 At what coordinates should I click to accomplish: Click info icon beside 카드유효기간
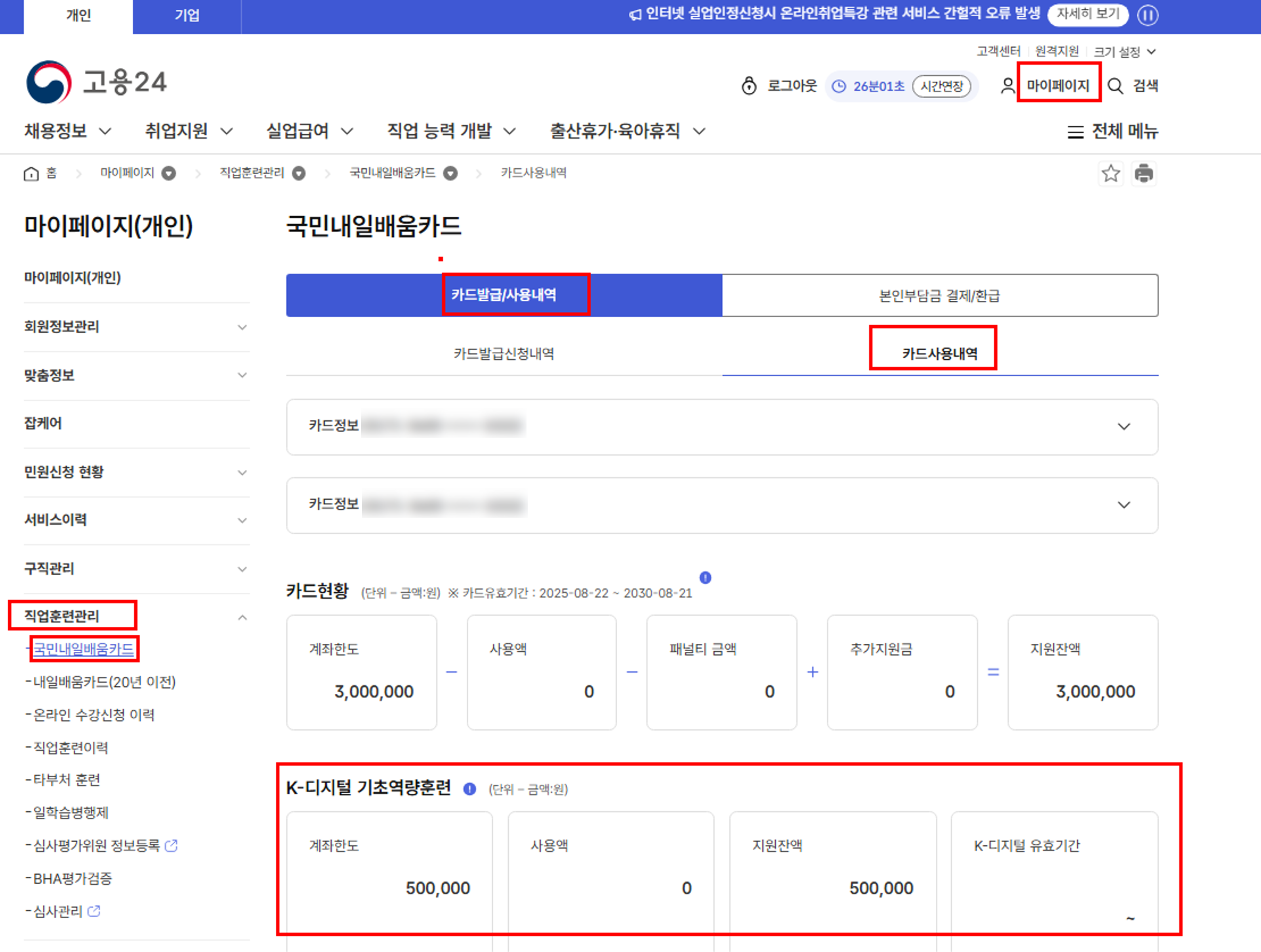coord(705,578)
